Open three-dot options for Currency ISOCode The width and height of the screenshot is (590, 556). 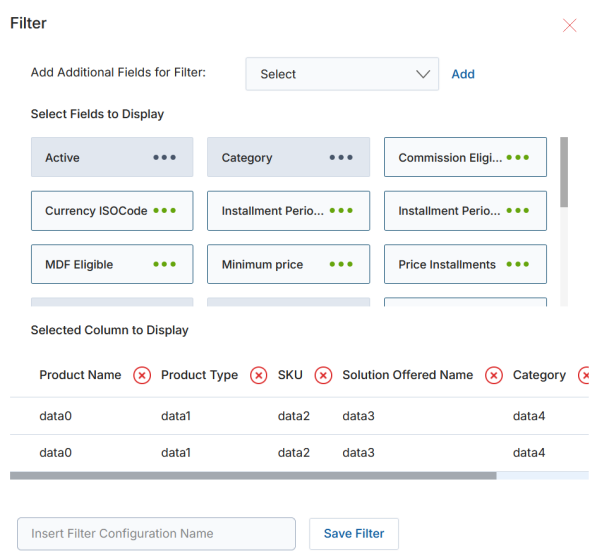pos(164,210)
